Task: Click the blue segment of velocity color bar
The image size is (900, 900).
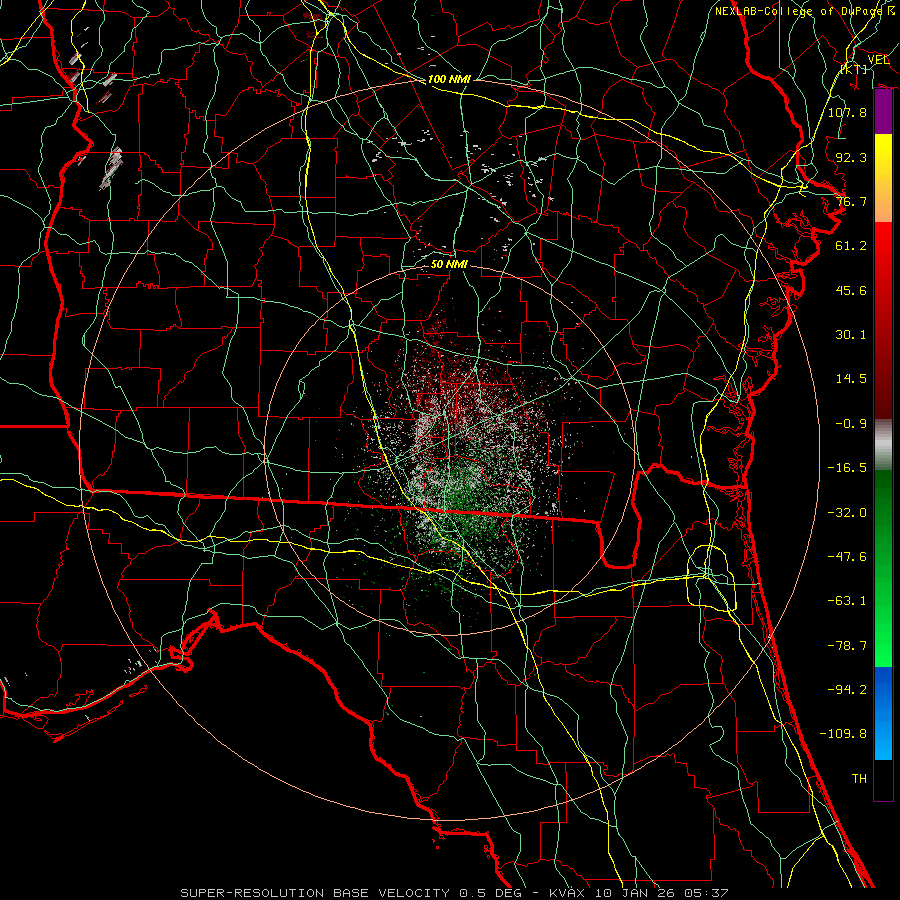Action: [883, 713]
